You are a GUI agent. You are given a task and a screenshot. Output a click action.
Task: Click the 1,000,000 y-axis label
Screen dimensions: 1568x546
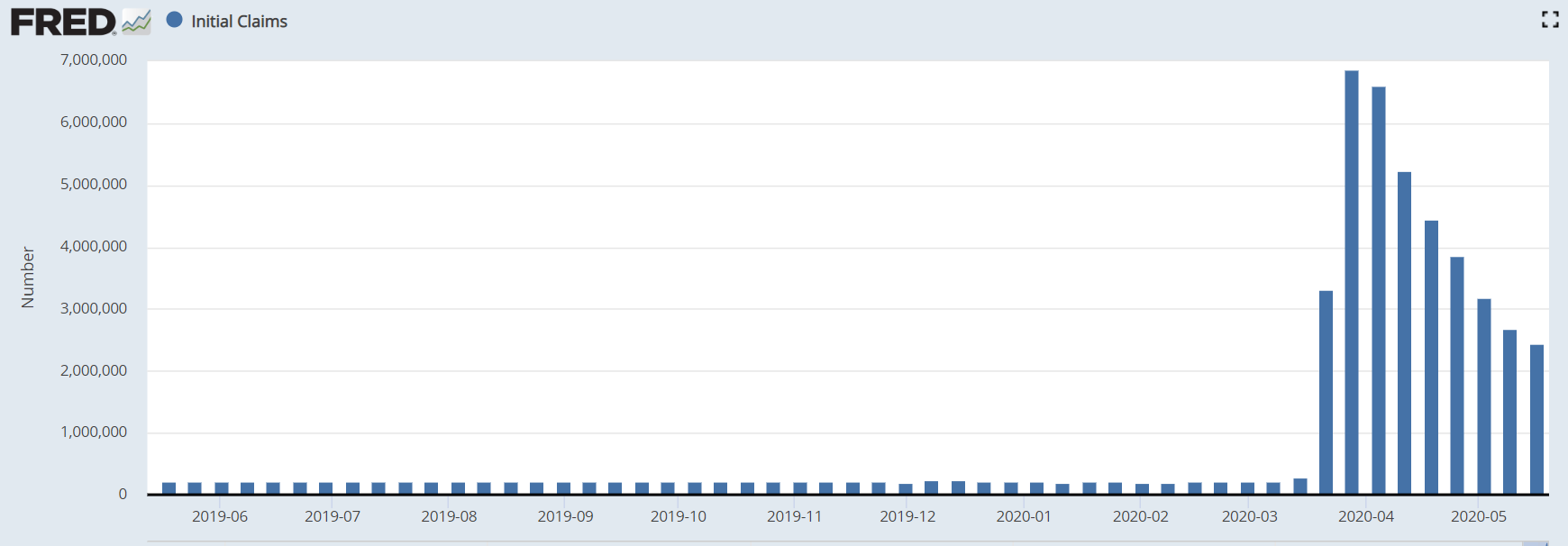[94, 432]
